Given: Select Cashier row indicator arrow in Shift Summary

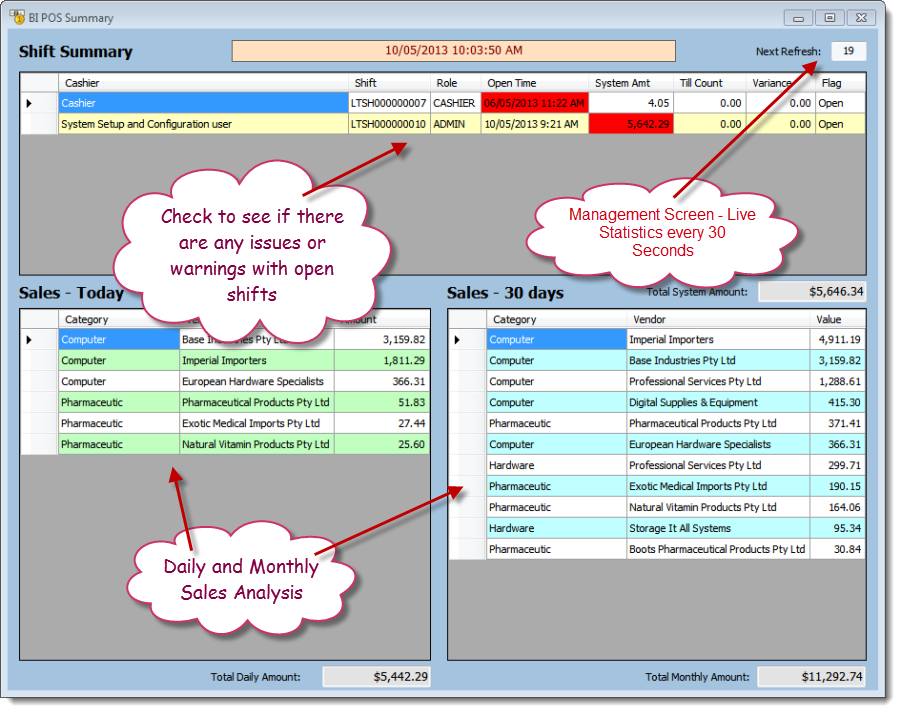Looking at the screenshot, I should click(29, 103).
